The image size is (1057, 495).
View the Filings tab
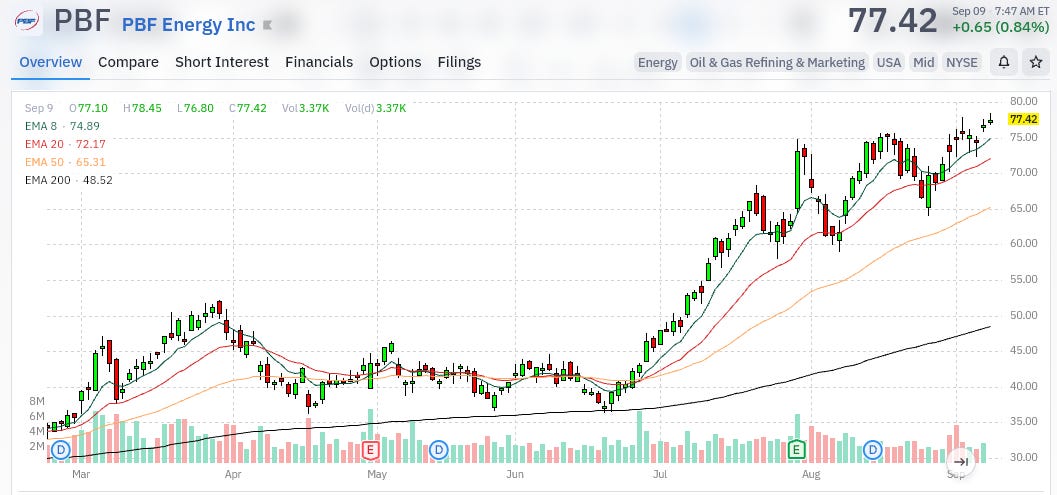(459, 62)
